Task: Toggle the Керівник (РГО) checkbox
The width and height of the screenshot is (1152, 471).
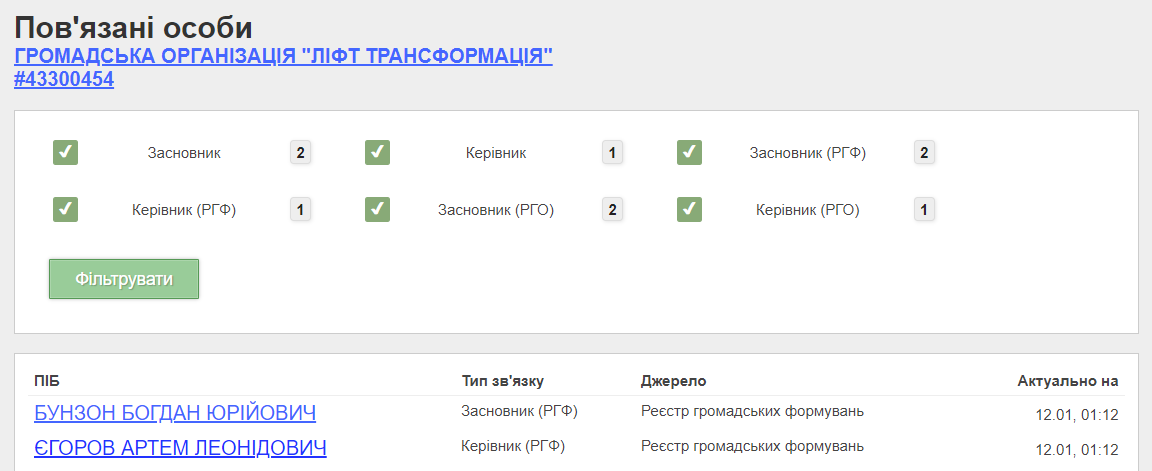Action: [690, 210]
